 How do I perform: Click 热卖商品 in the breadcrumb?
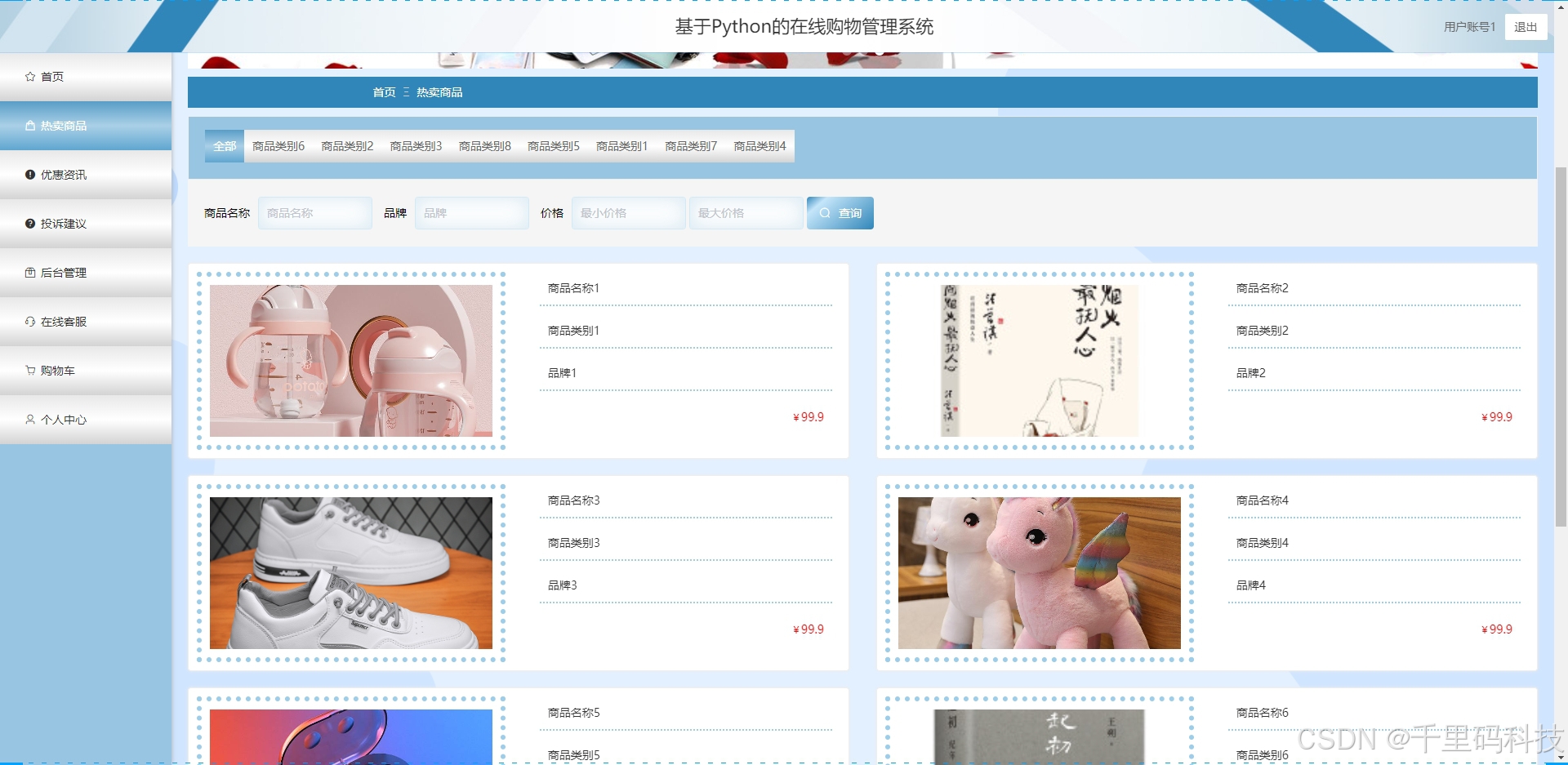(x=439, y=92)
